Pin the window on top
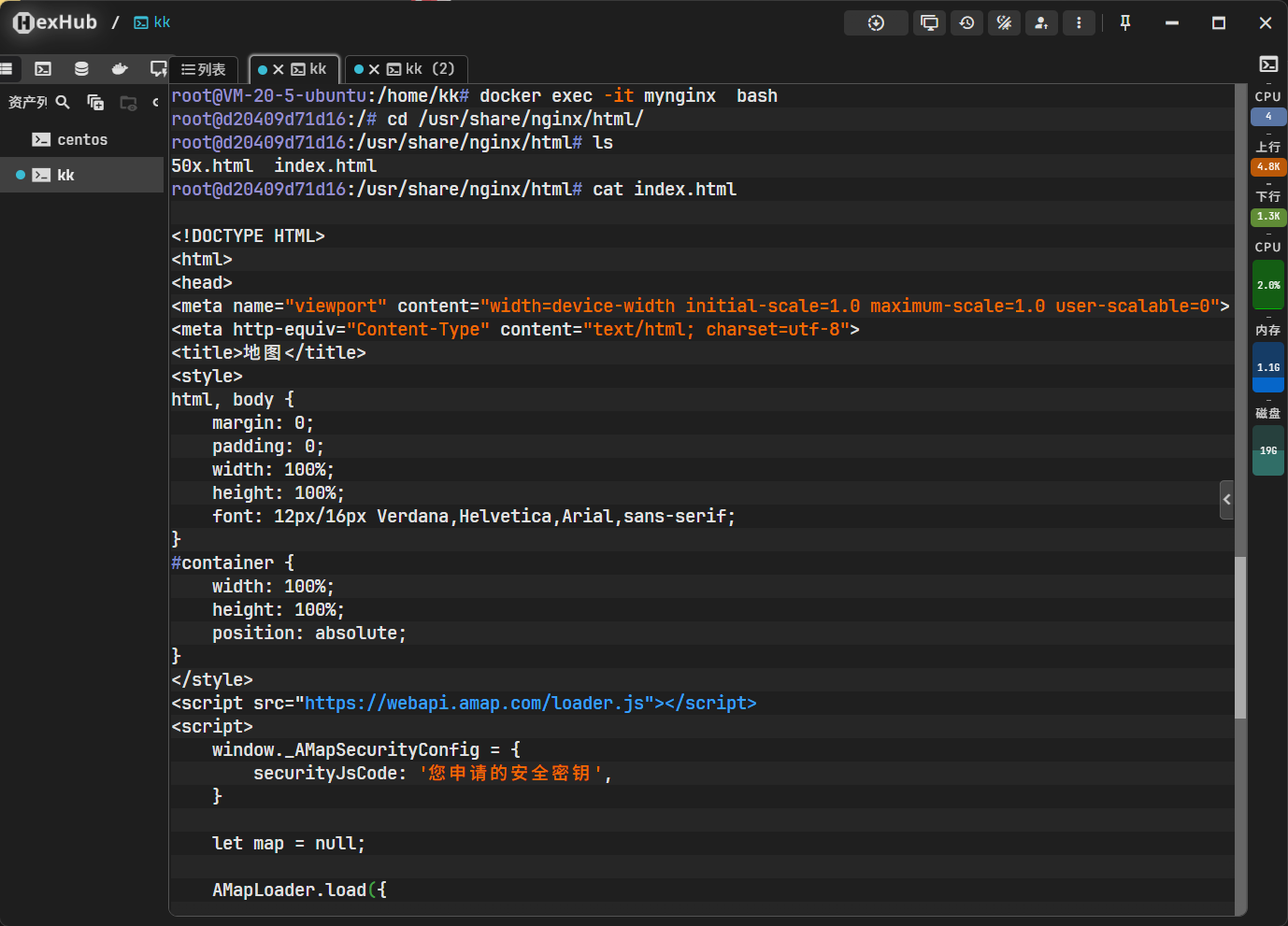The image size is (1288, 926). pos(1125,22)
